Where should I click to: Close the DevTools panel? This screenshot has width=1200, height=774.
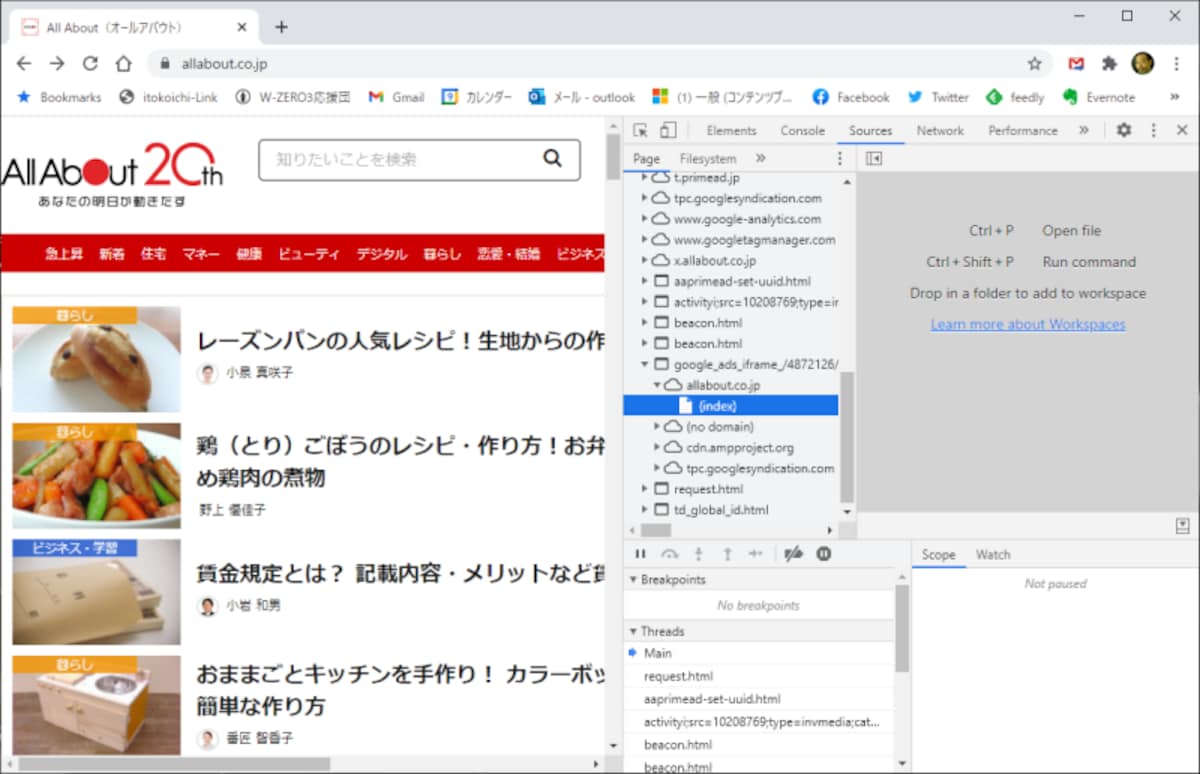[1182, 130]
